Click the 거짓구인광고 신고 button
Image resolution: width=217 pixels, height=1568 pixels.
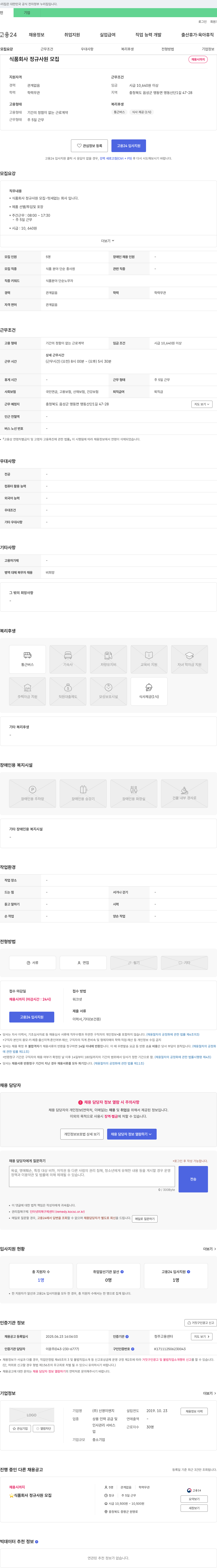200,1323
